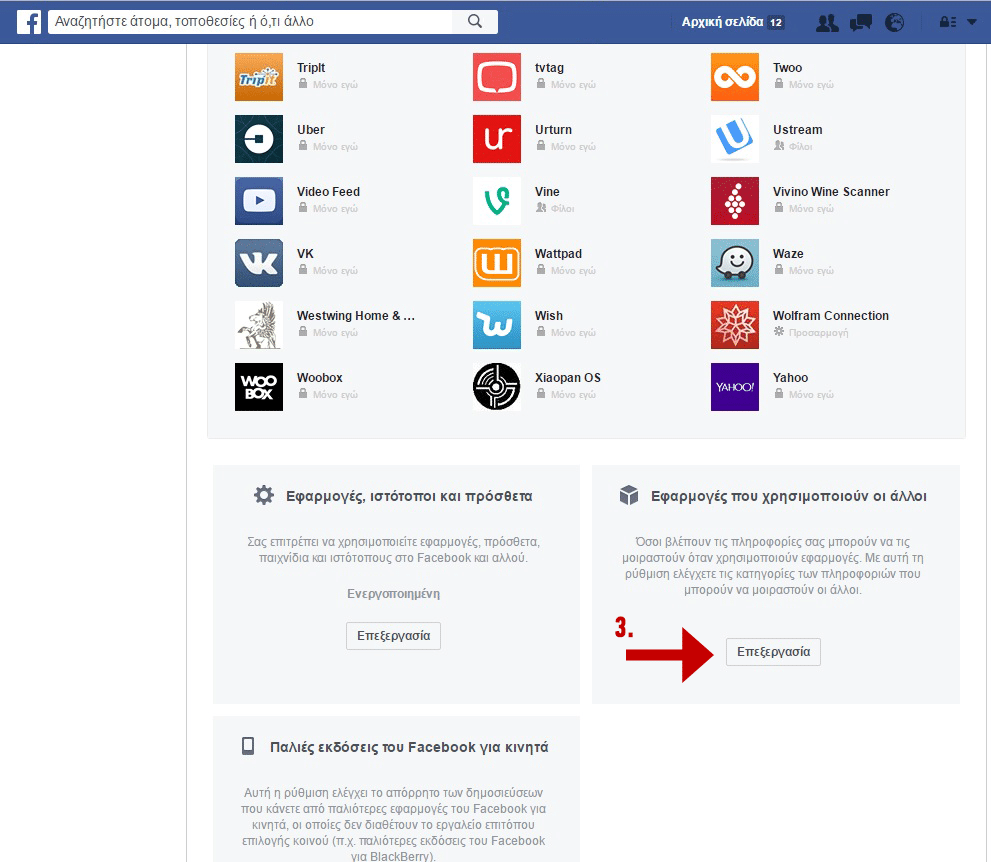Select the Twoo app icon
This screenshot has height=862, width=991.
(734, 77)
